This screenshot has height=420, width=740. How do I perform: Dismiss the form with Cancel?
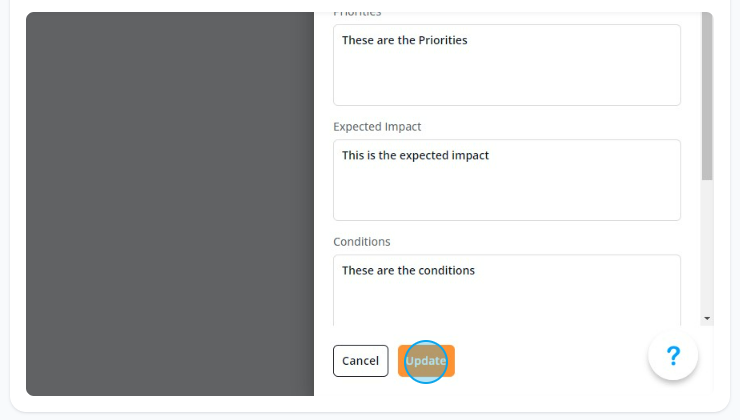point(361,361)
